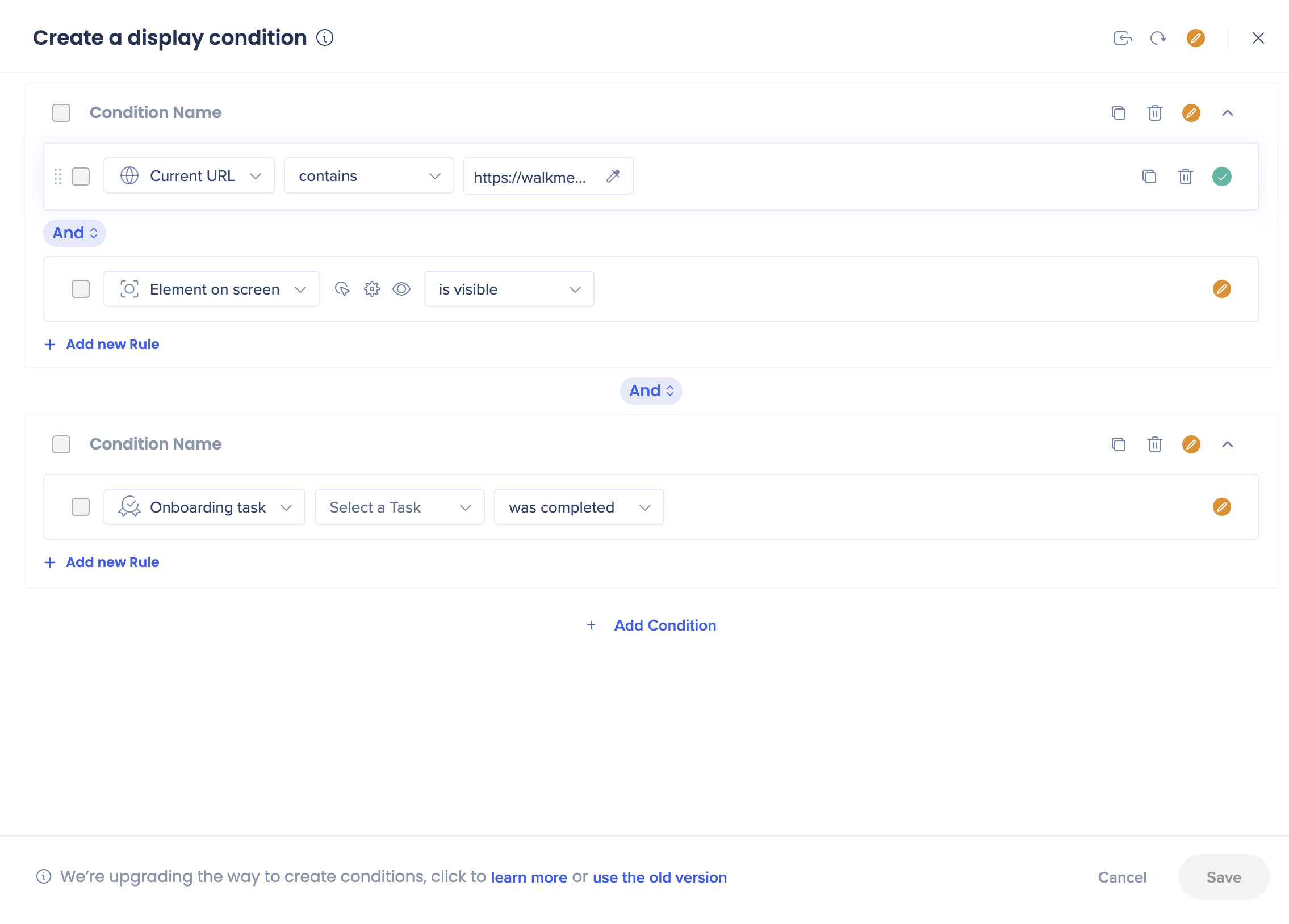Viewport: 1289px width, 924px height.
Task: Check the Current URL rule checkbox
Action: (x=81, y=177)
